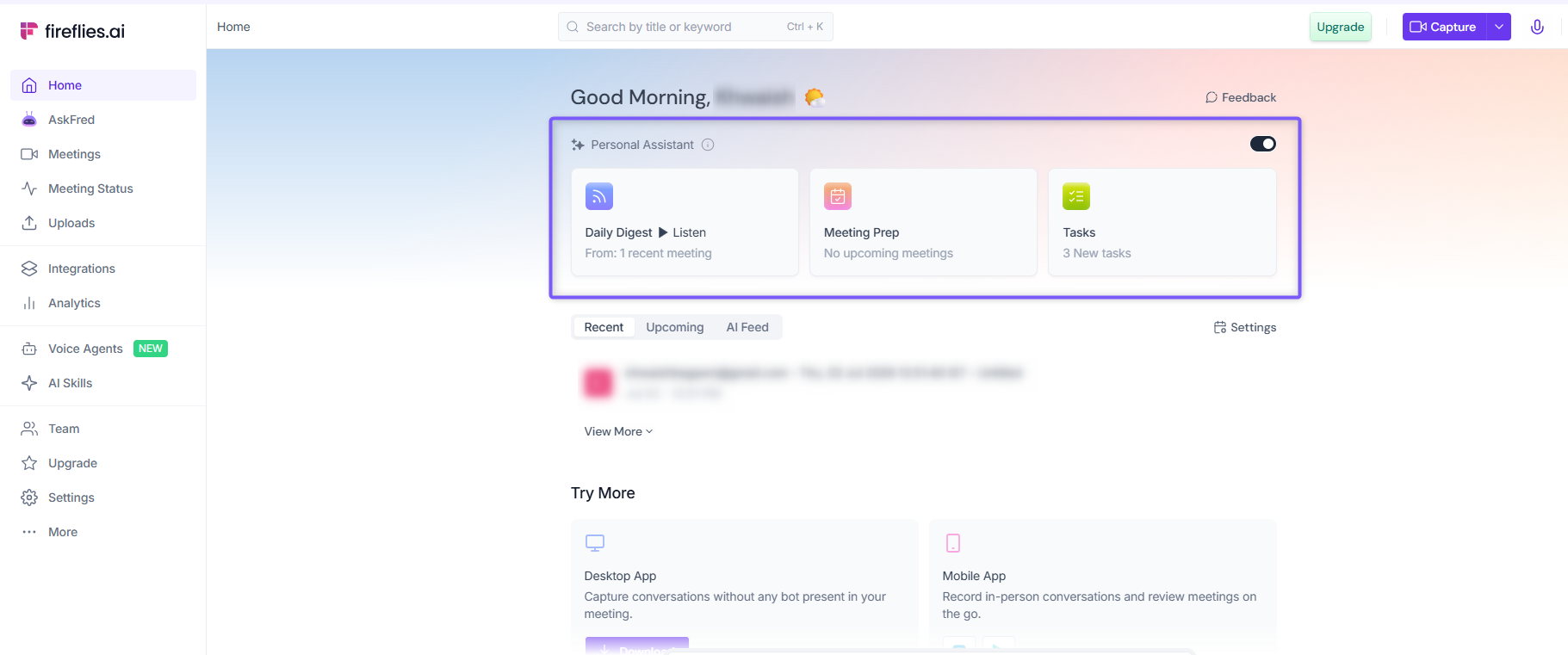Open Settings from the sidebar

(x=103, y=497)
